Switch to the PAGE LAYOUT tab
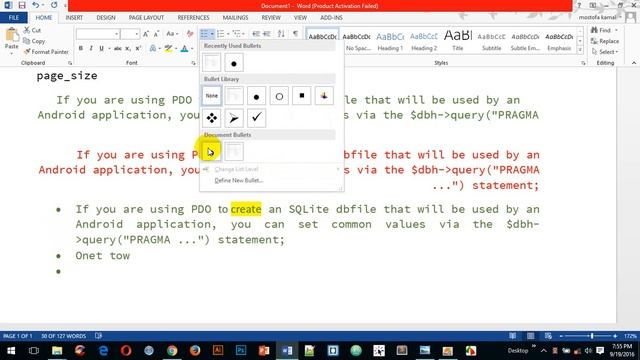640x360 pixels. coord(146,18)
